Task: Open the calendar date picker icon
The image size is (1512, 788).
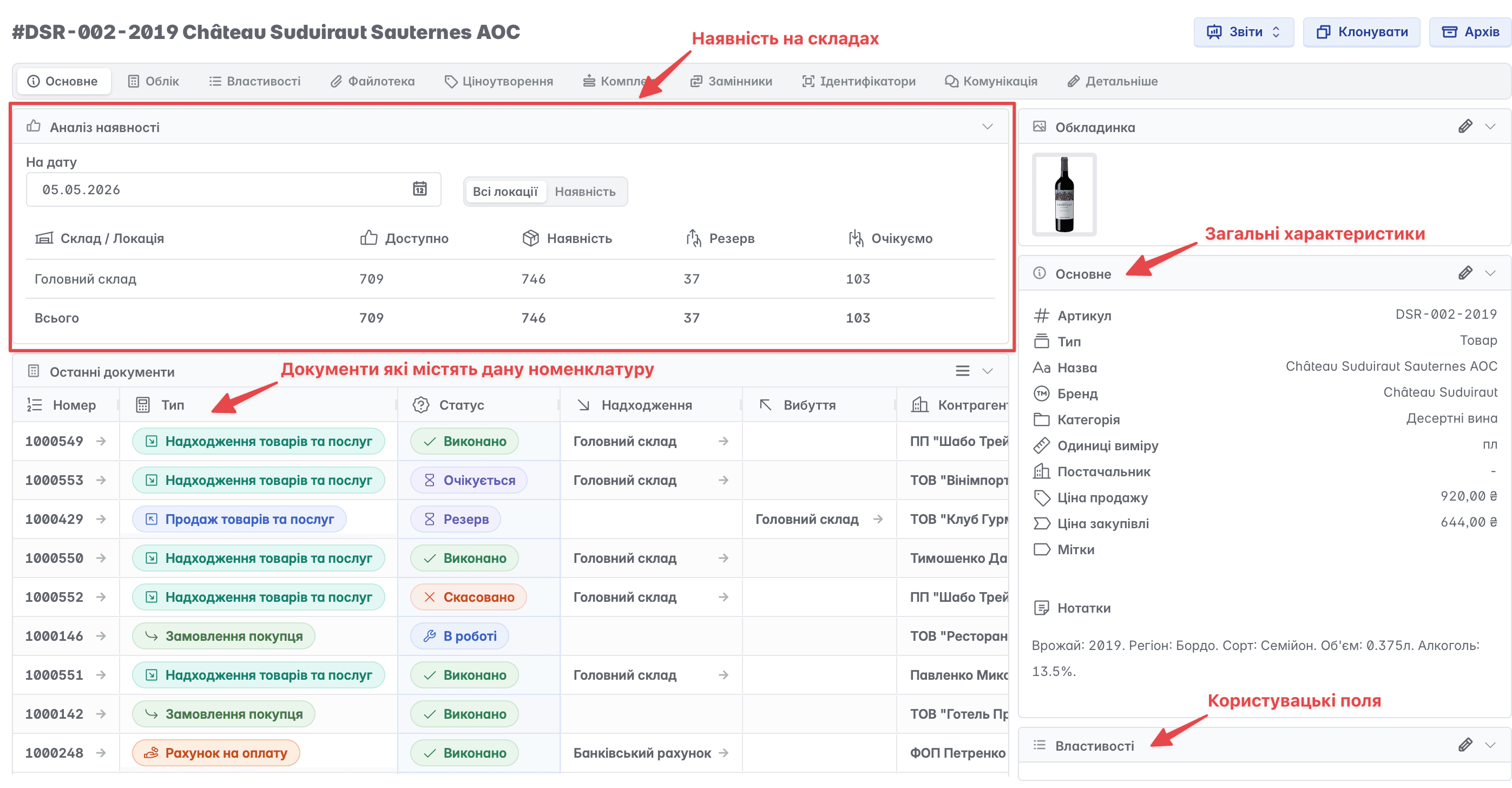Action: point(420,189)
